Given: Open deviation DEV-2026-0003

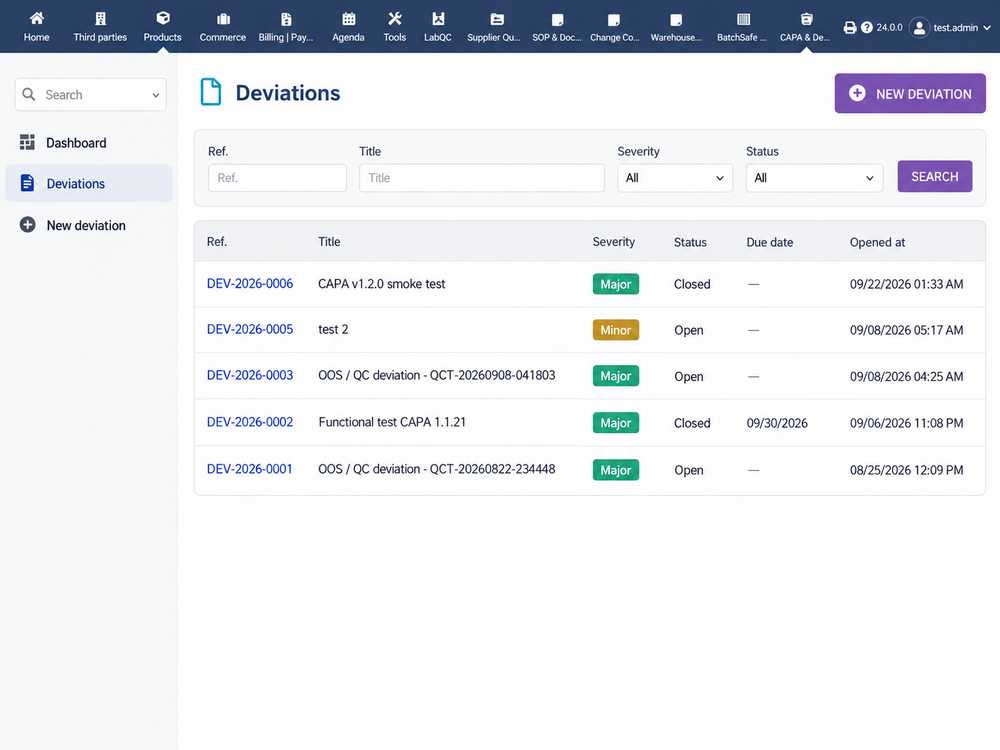Looking at the screenshot, I should click(249, 376).
